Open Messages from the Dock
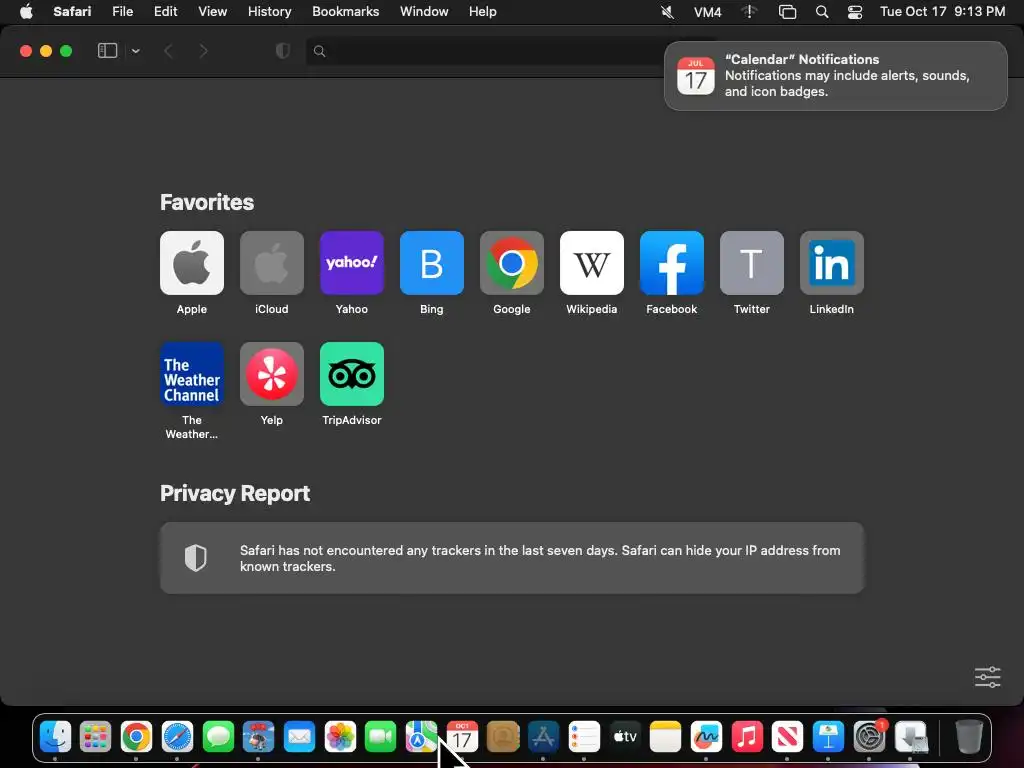 coord(217,737)
